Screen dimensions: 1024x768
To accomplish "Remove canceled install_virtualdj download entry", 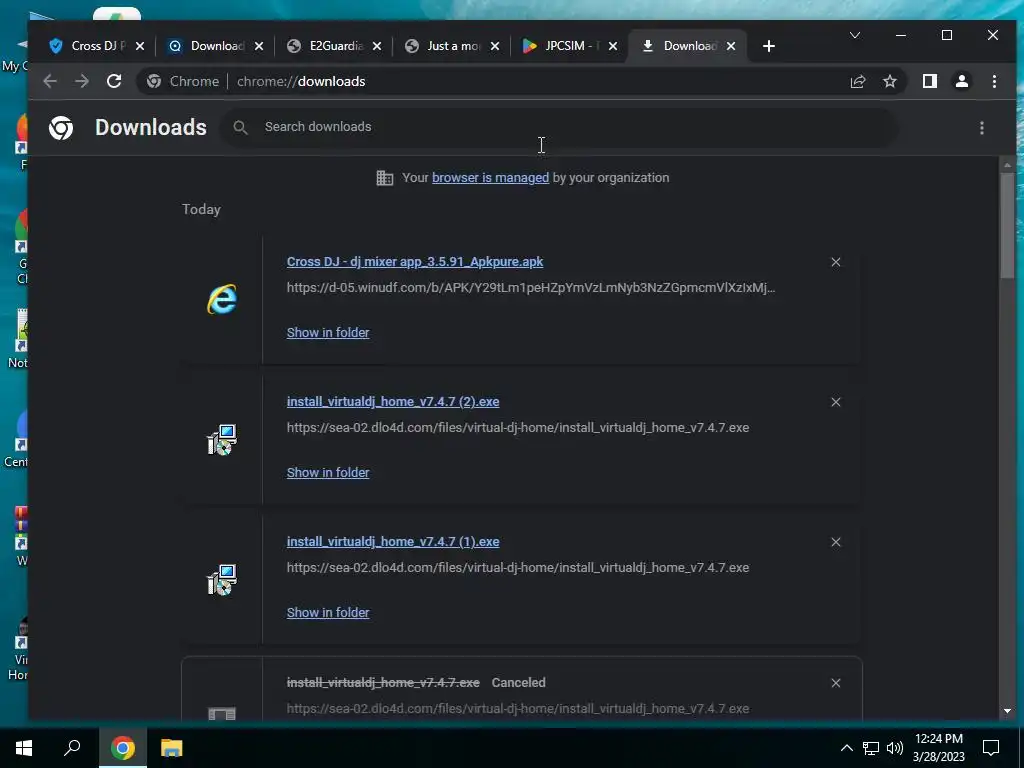I will pyautogui.click(x=835, y=682).
